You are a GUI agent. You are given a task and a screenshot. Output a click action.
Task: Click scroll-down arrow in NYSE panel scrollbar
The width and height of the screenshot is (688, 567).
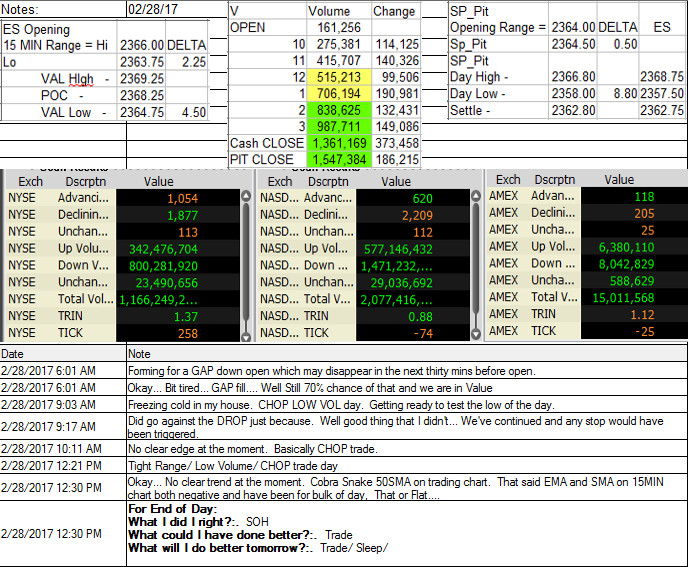246,337
